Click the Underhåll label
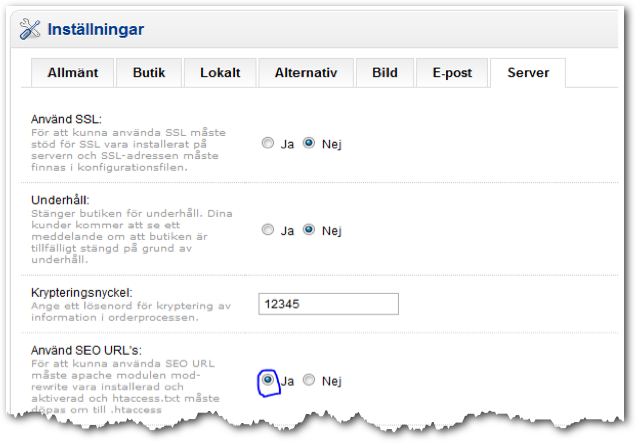The height and width of the screenshot is (447, 638). coord(60,200)
